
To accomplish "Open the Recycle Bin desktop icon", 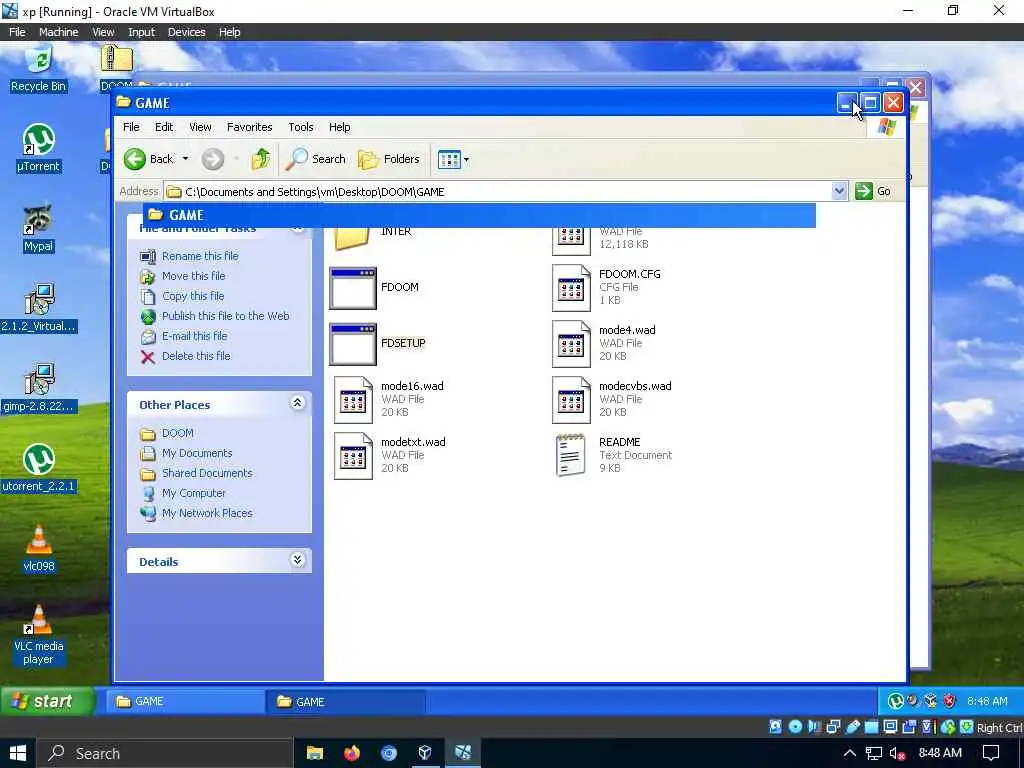I will (39, 69).
